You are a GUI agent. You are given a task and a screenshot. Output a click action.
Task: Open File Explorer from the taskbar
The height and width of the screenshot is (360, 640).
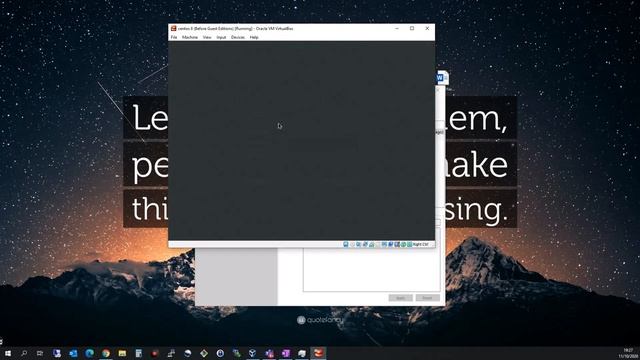pos(122,353)
